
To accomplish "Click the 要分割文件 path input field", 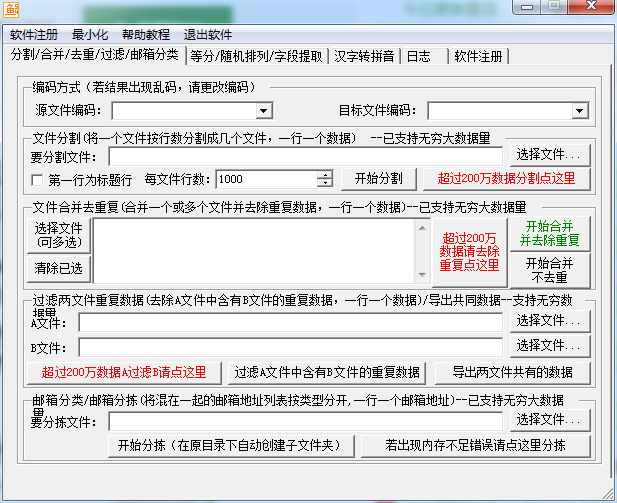I will pyautogui.click(x=306, y=156).
